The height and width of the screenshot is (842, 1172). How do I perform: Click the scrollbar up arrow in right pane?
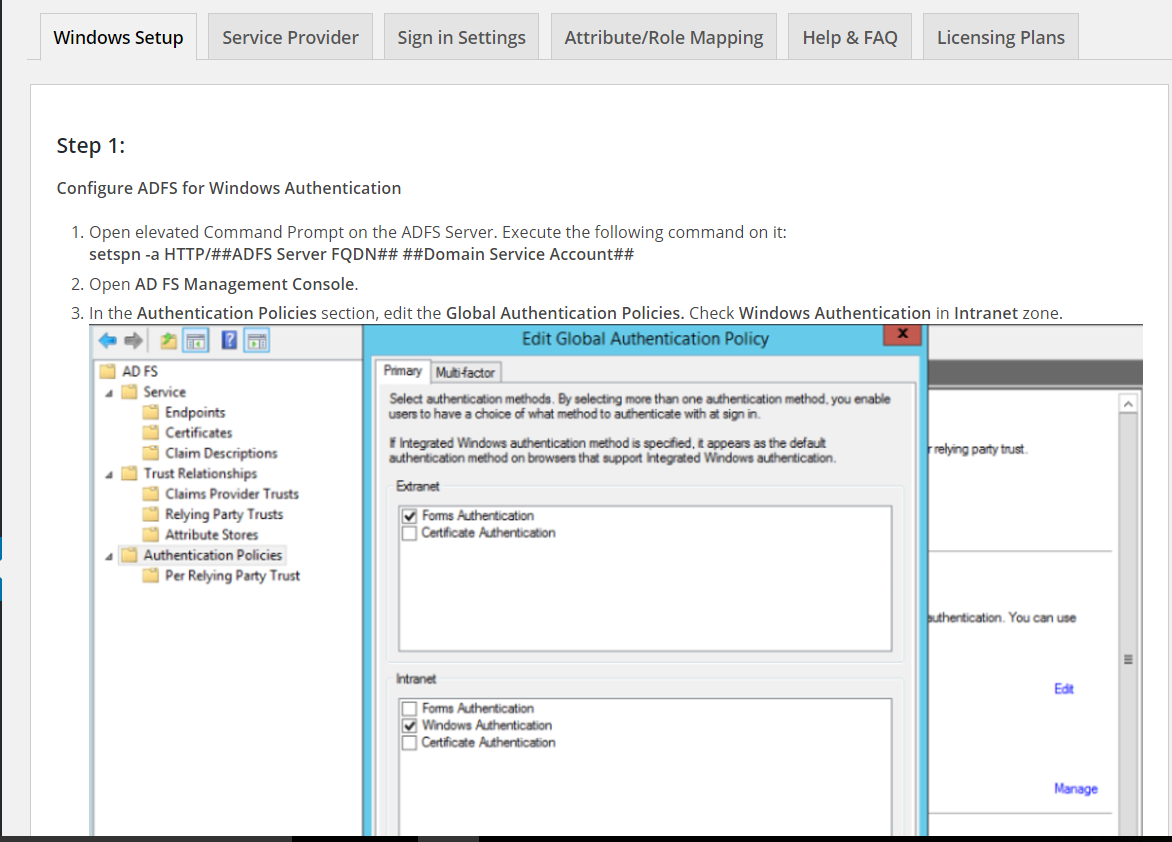[1128, 404]
